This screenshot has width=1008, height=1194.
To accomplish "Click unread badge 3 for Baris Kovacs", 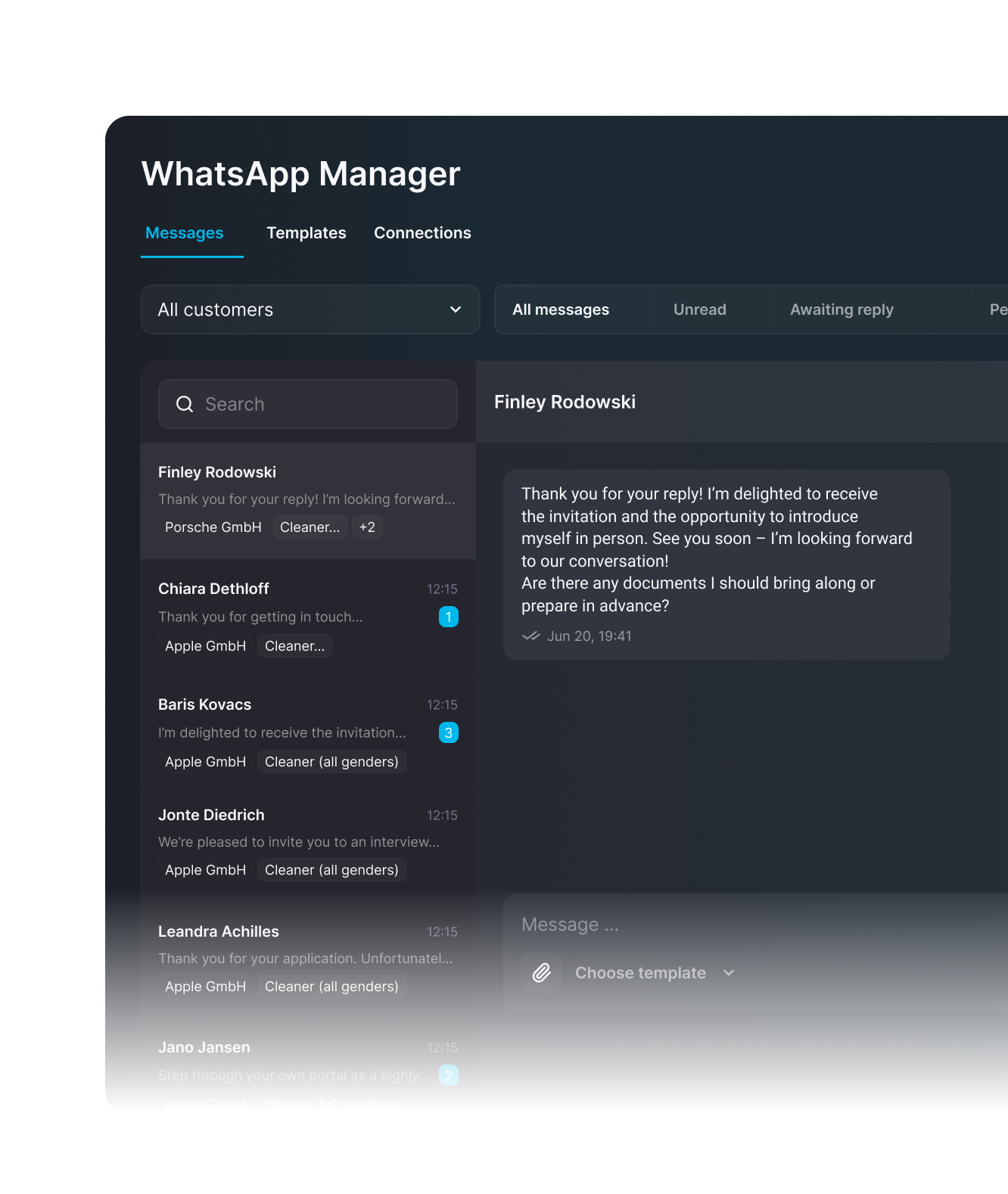I will (449, 732).
